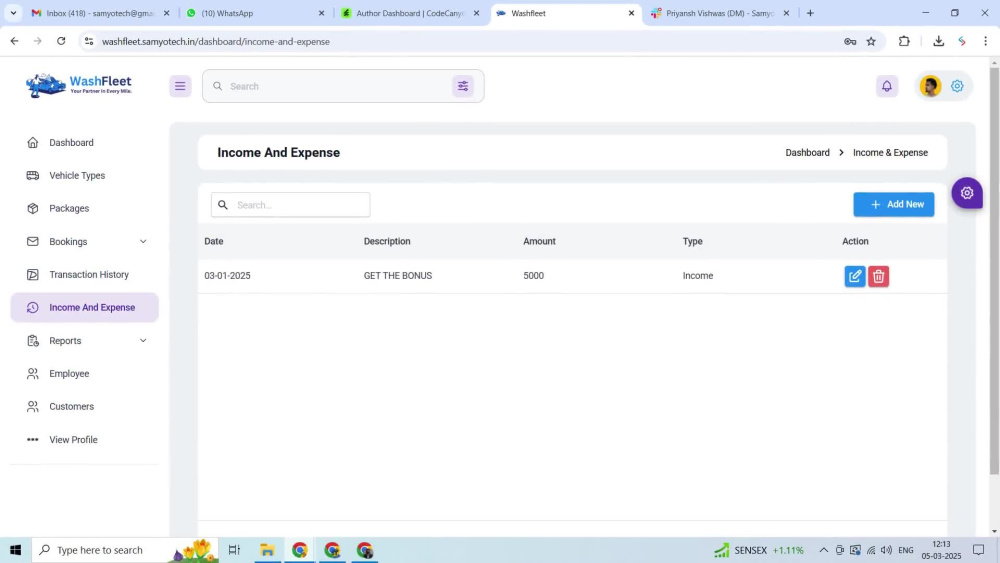Go back in browser history
The width and height of the screenshot is (1000, 563).
coord(14,41)
